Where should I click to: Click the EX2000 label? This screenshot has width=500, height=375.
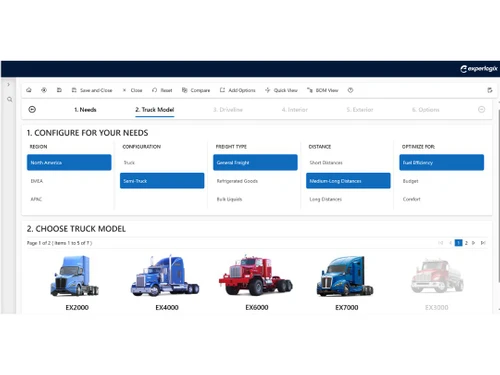pyautogui.click(x=77, y=307)
